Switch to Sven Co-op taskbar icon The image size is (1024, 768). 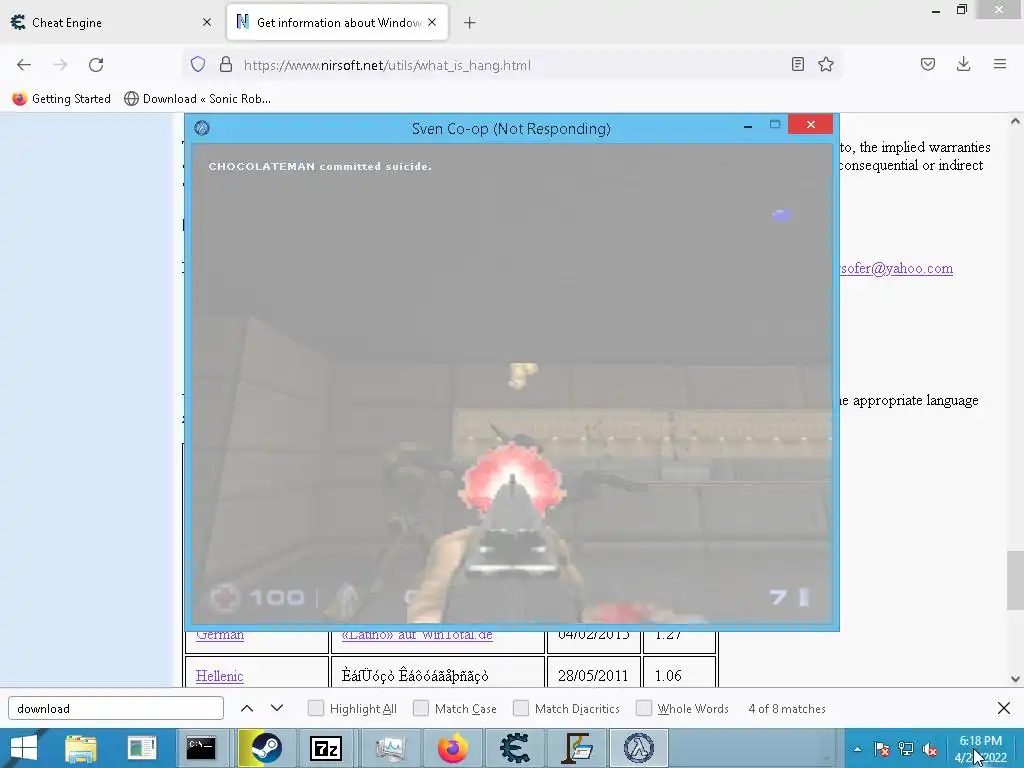[639, 748]
